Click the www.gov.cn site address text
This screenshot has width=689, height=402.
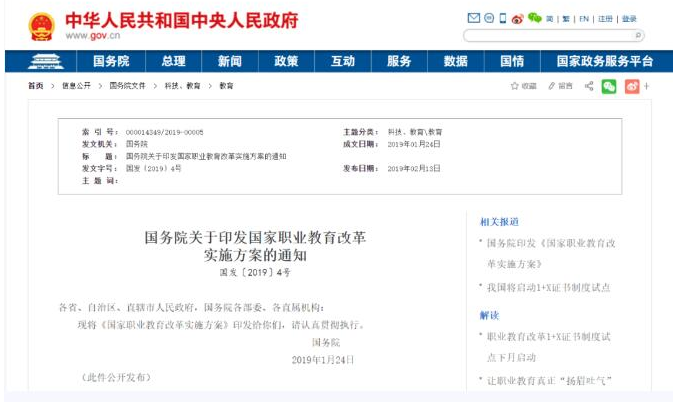pos(93,36)
